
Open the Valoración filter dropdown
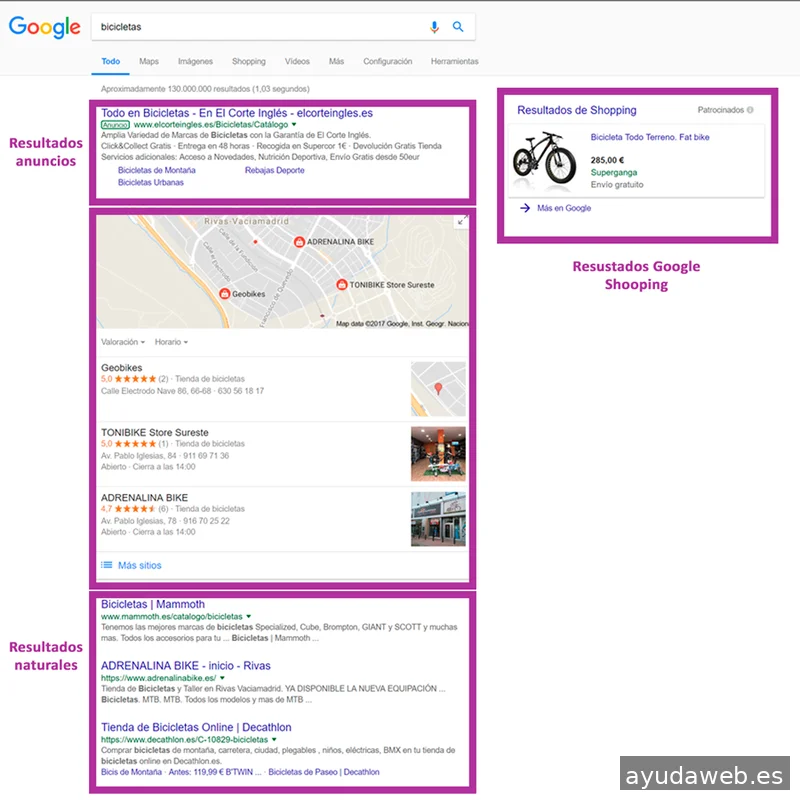pos(123,342)
